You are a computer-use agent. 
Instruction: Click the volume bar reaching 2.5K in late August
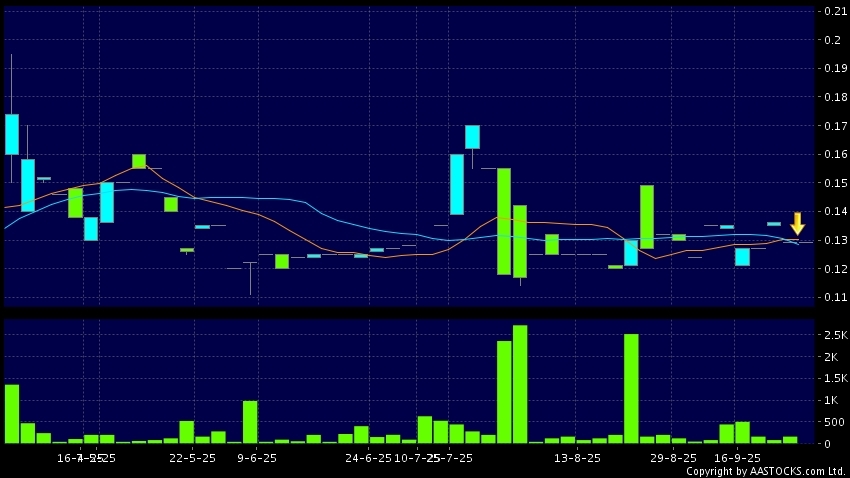click(631, 388)
